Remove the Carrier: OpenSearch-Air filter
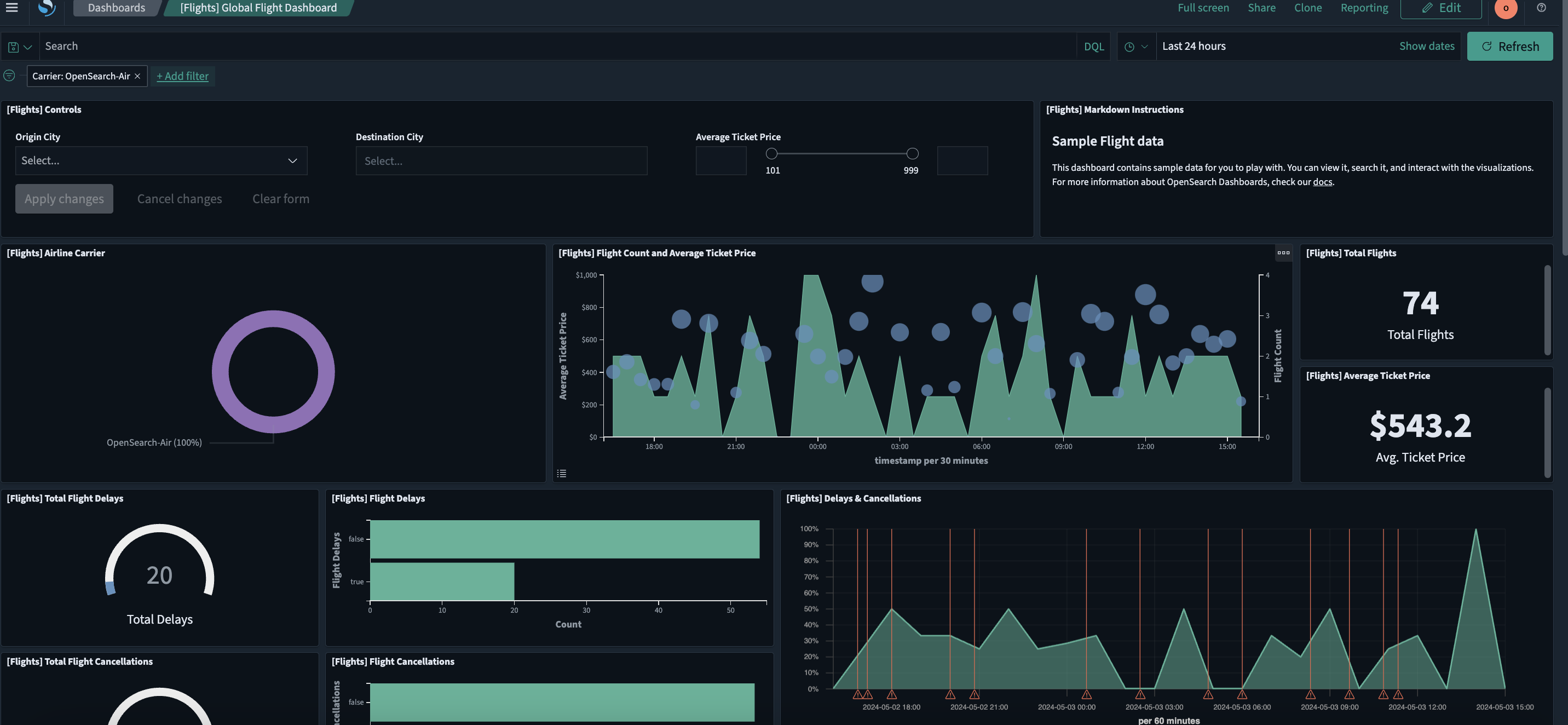 [x=137, y=76]
